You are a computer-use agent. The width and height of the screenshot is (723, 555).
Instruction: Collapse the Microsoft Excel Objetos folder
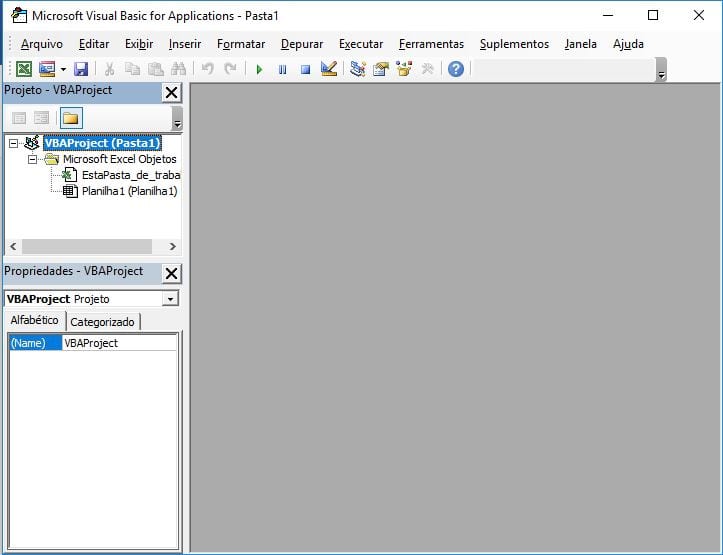click(x=32, y=159)
